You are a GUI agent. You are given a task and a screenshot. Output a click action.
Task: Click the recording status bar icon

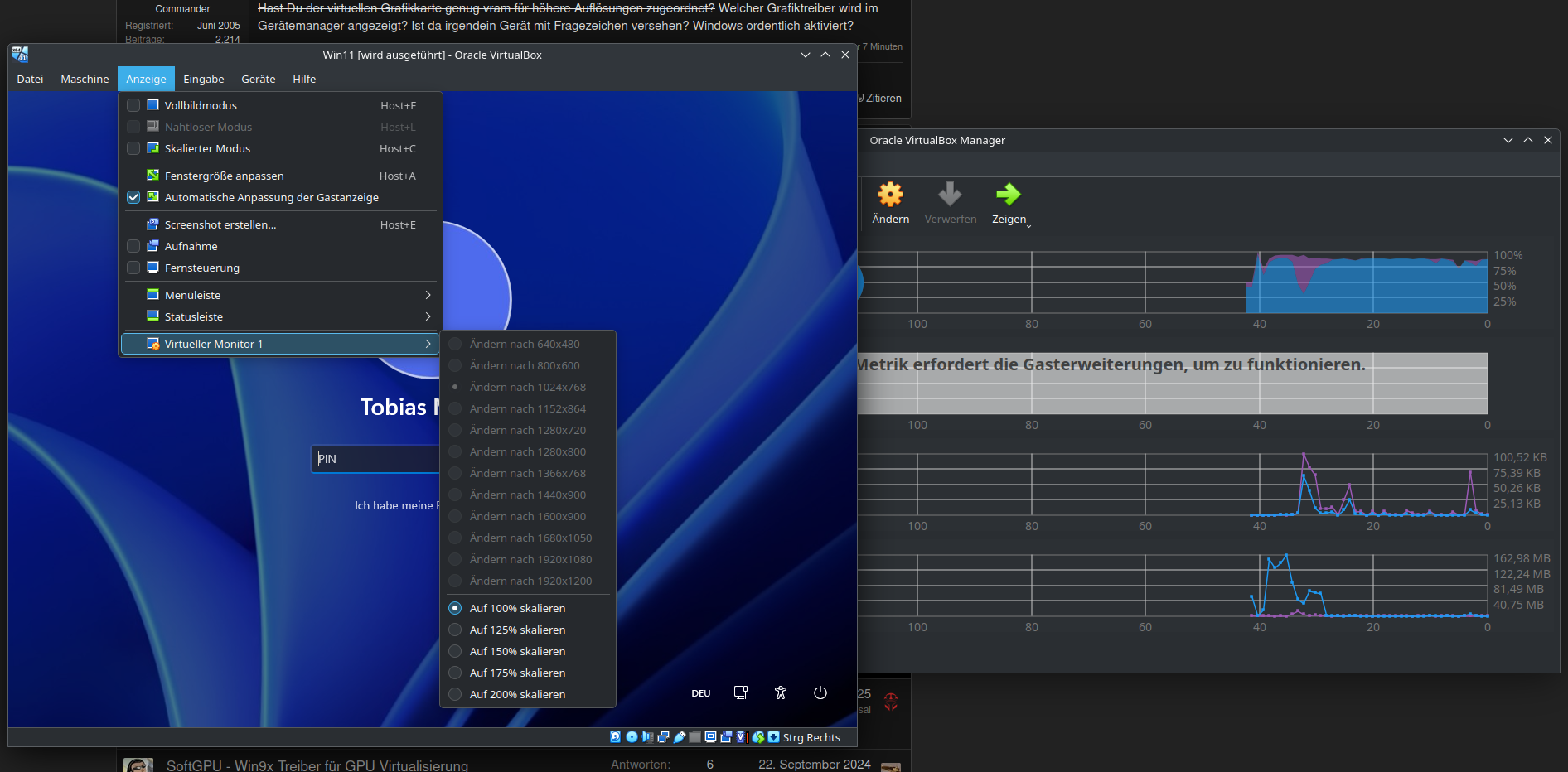pyautogui.click(x=726, y=737)
